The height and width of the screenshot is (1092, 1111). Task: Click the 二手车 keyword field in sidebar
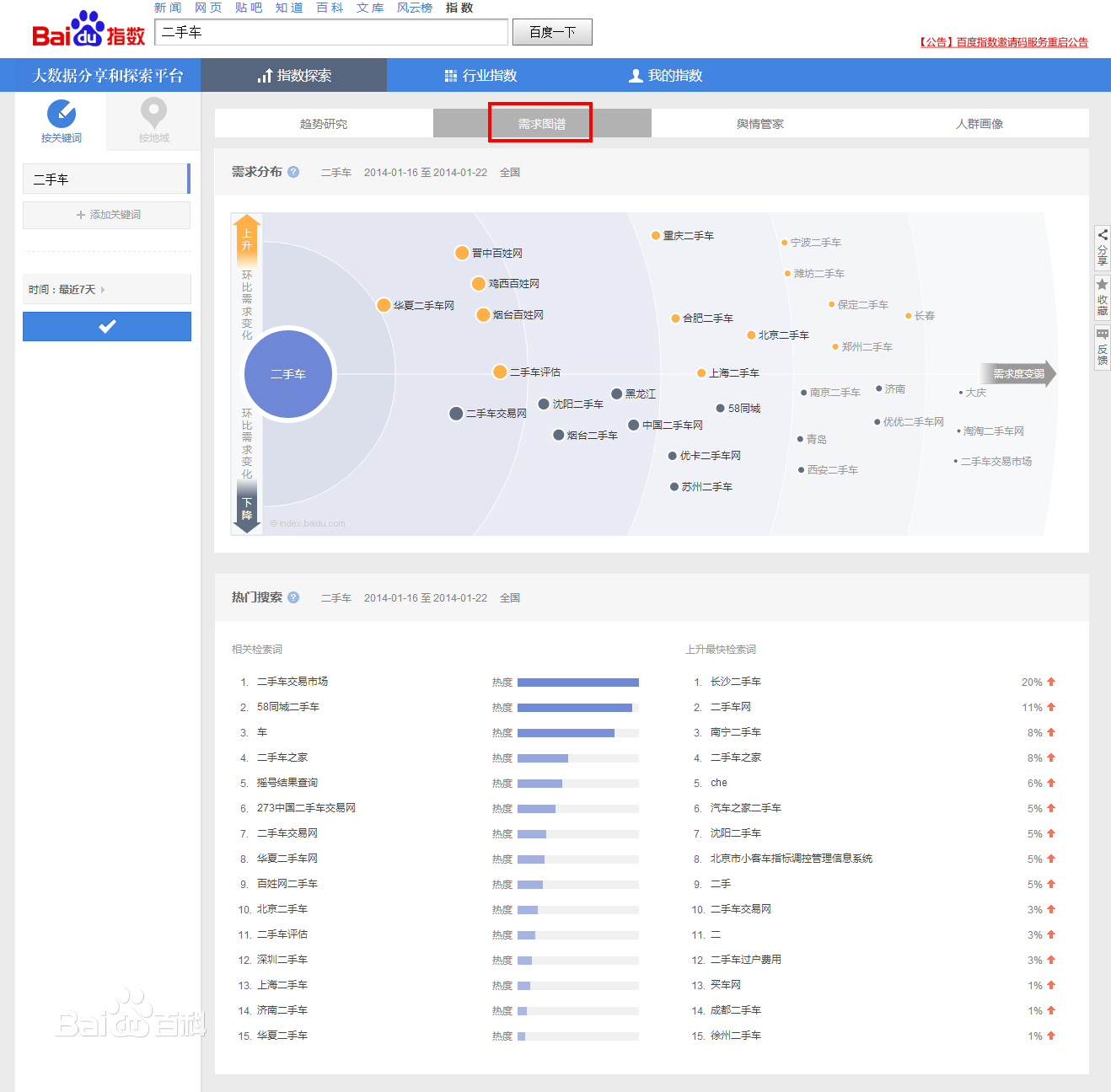(x=106, y=179)
